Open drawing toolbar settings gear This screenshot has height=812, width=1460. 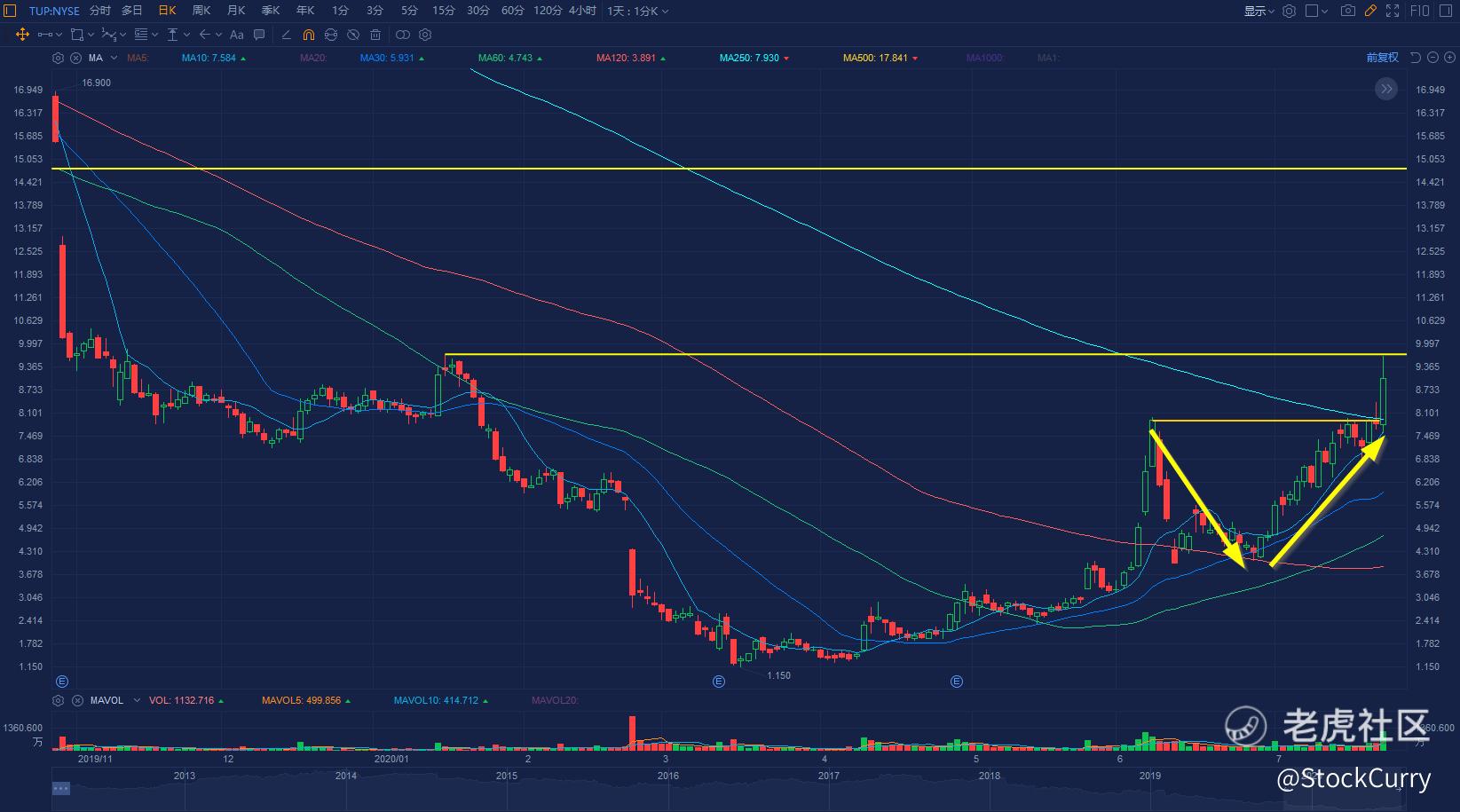pyautogui.click(x=425, y=35)
